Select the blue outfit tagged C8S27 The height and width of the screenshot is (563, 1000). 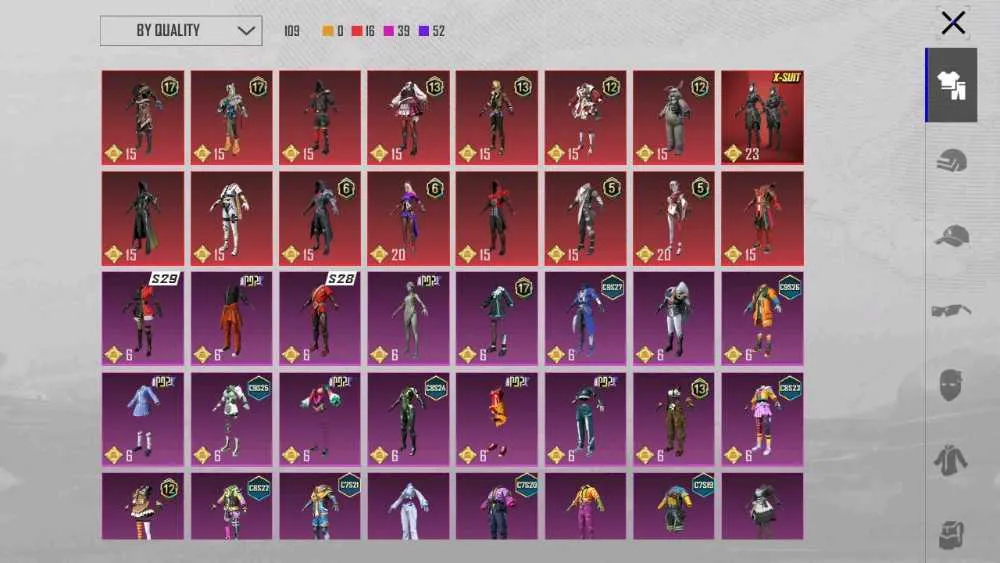[x=585, y=319]
